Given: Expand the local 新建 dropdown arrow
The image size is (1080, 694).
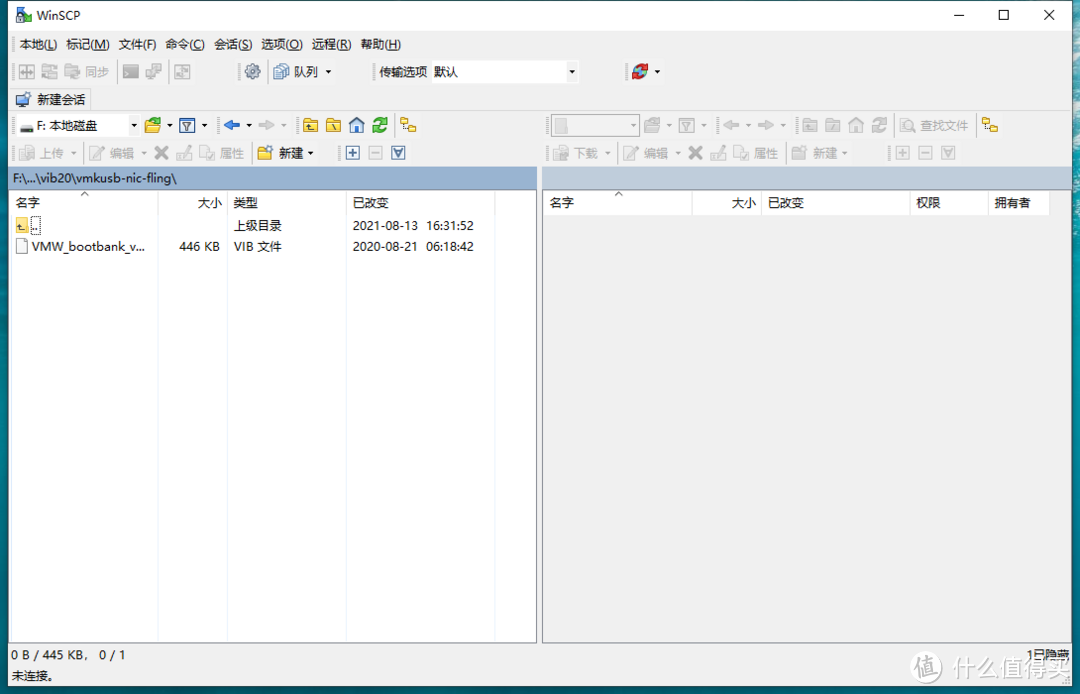Looking at the screenshot, I should 311,153.
